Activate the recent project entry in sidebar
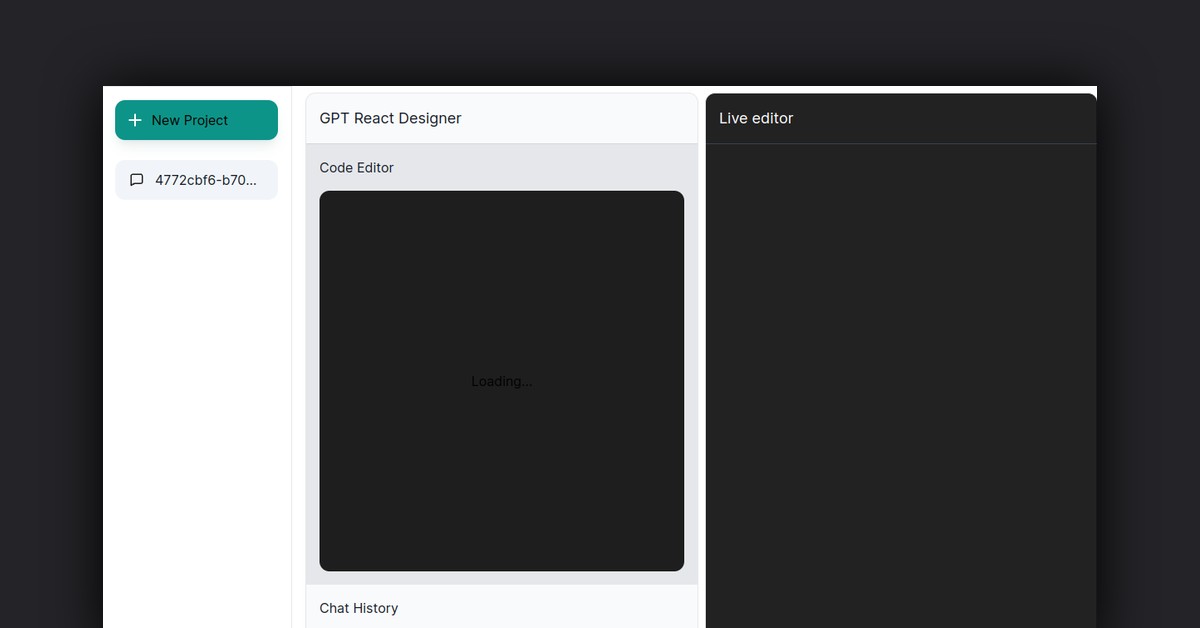 [196, 179]
